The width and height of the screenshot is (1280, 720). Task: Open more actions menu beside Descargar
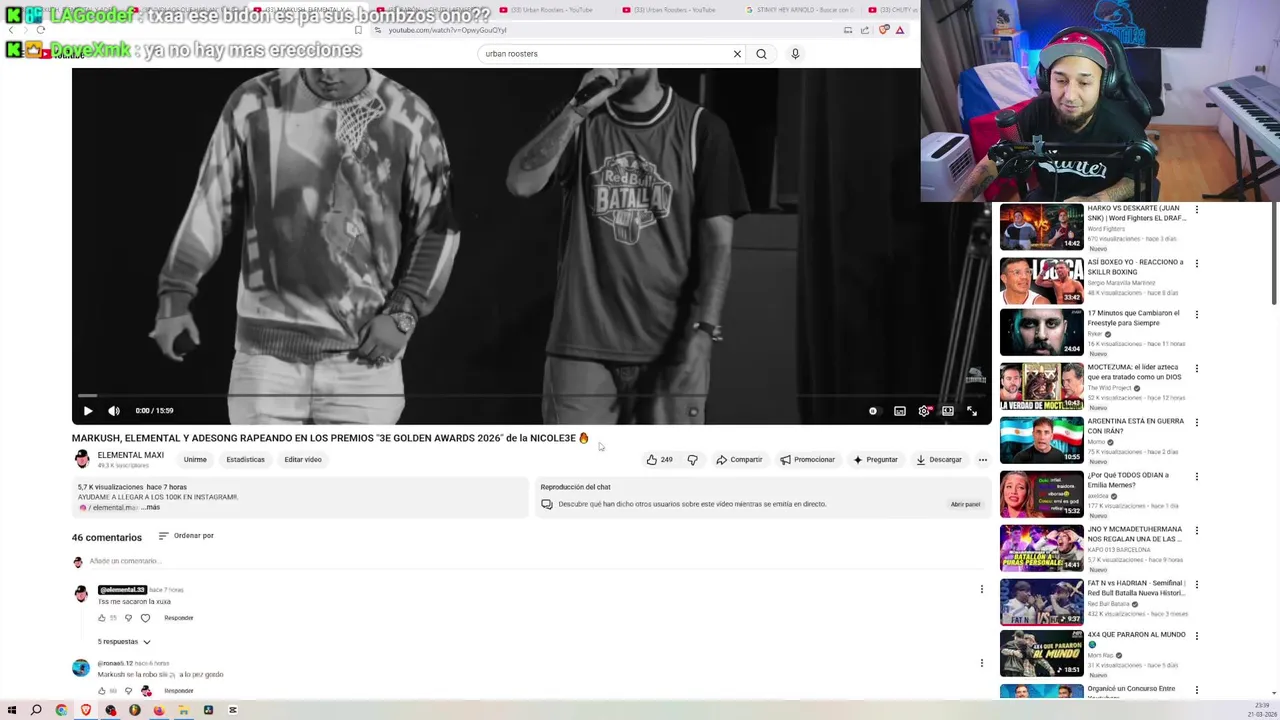point(983,460)
